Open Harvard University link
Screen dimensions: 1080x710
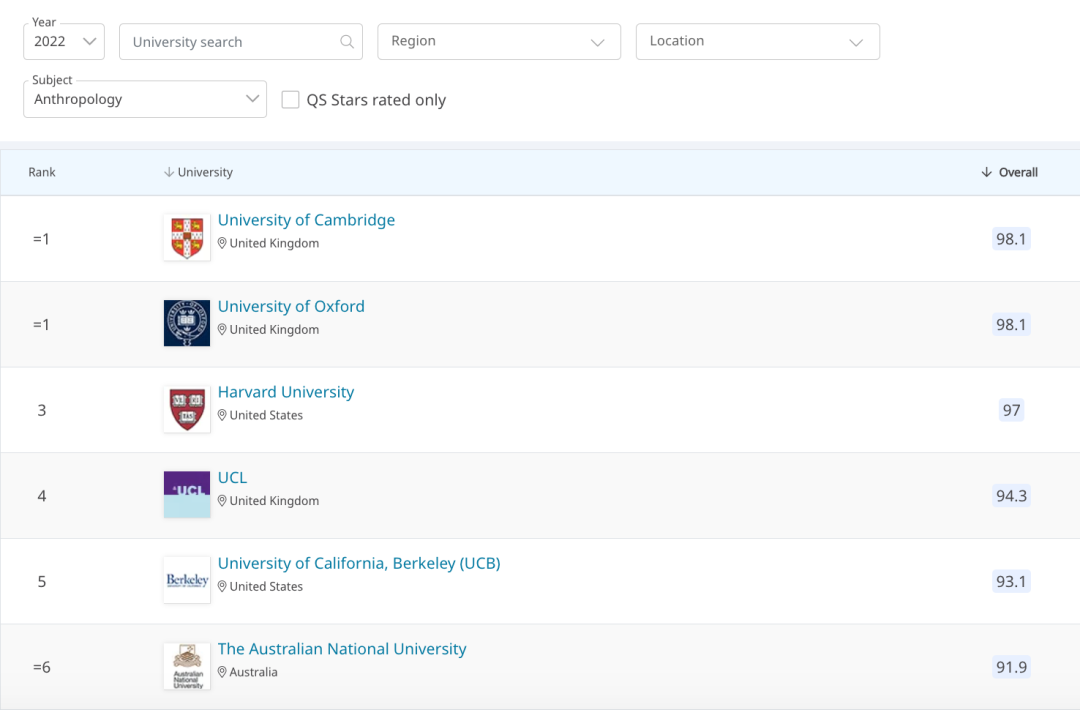286,392
